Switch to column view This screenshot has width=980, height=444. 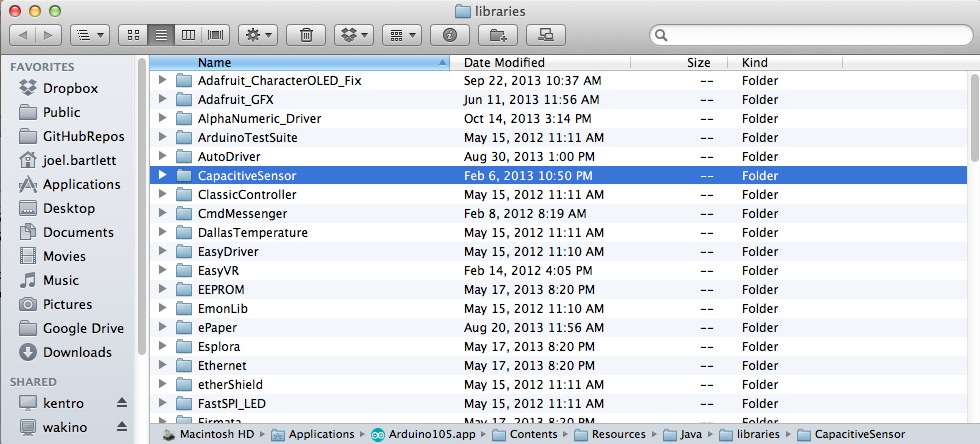(x=188, y=35)
